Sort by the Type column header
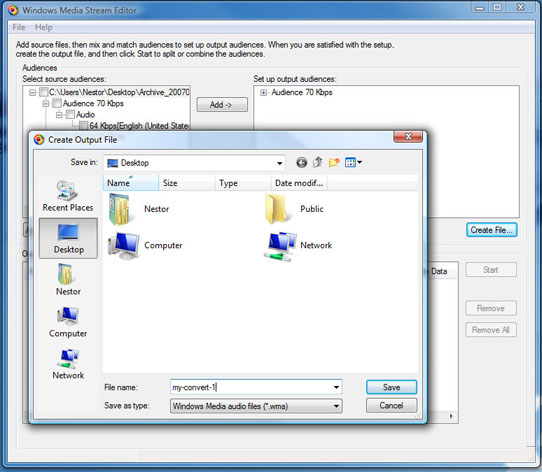The height and width of the screenshot is (472, 542). pyautogui.click(x=243, y=183)
